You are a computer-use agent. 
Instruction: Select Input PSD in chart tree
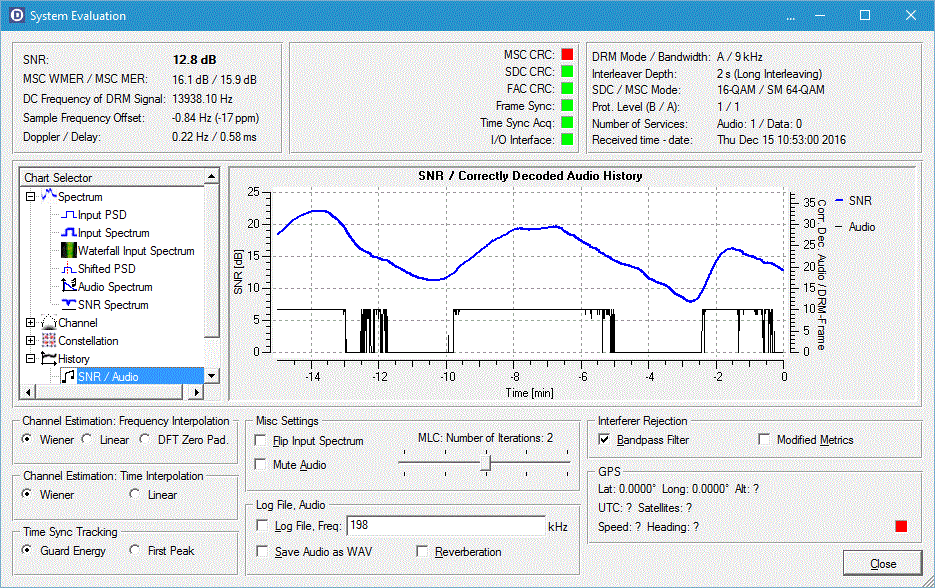click(102, 215)
